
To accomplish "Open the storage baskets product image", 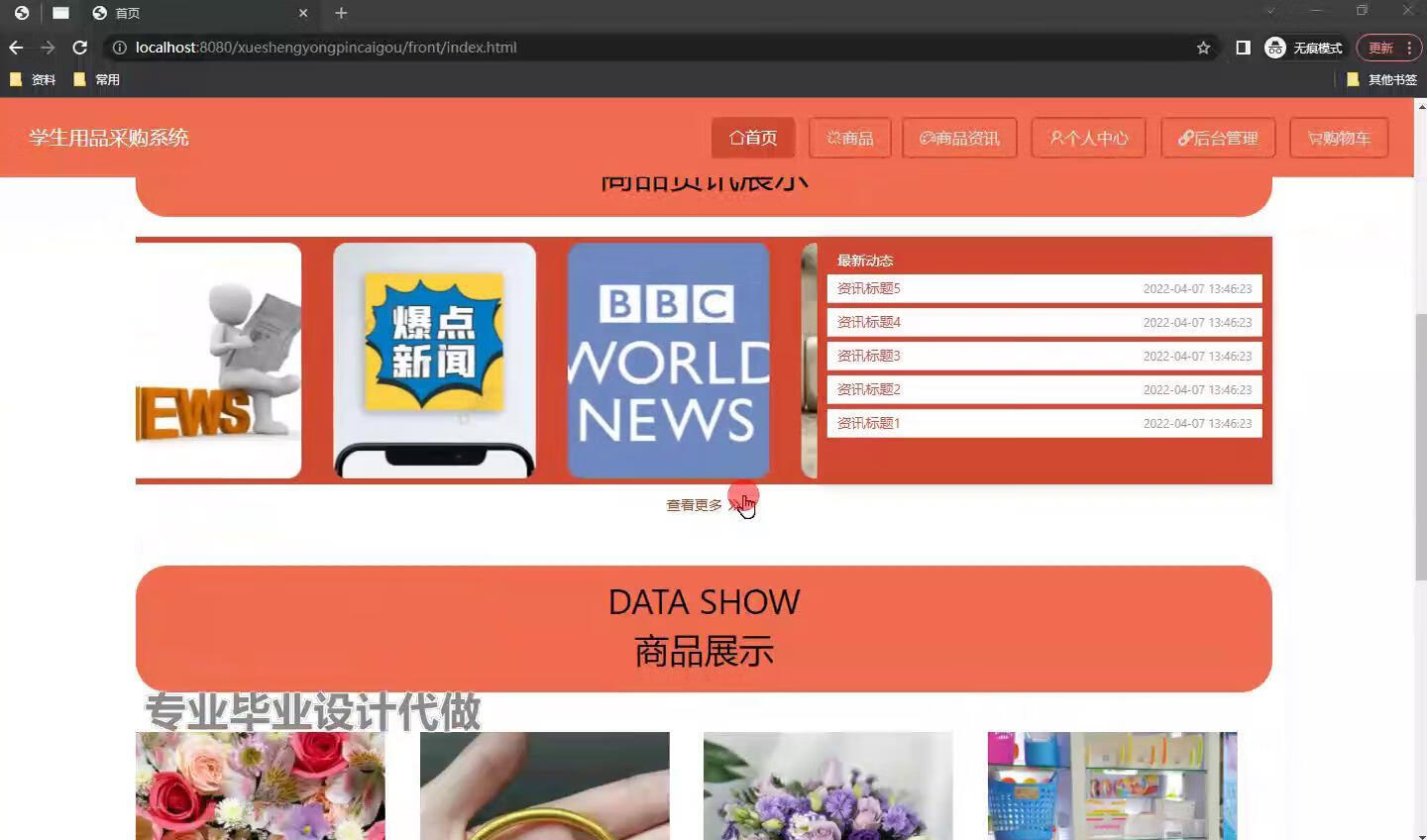I will pyautogui.click(x=1112, y=786).
